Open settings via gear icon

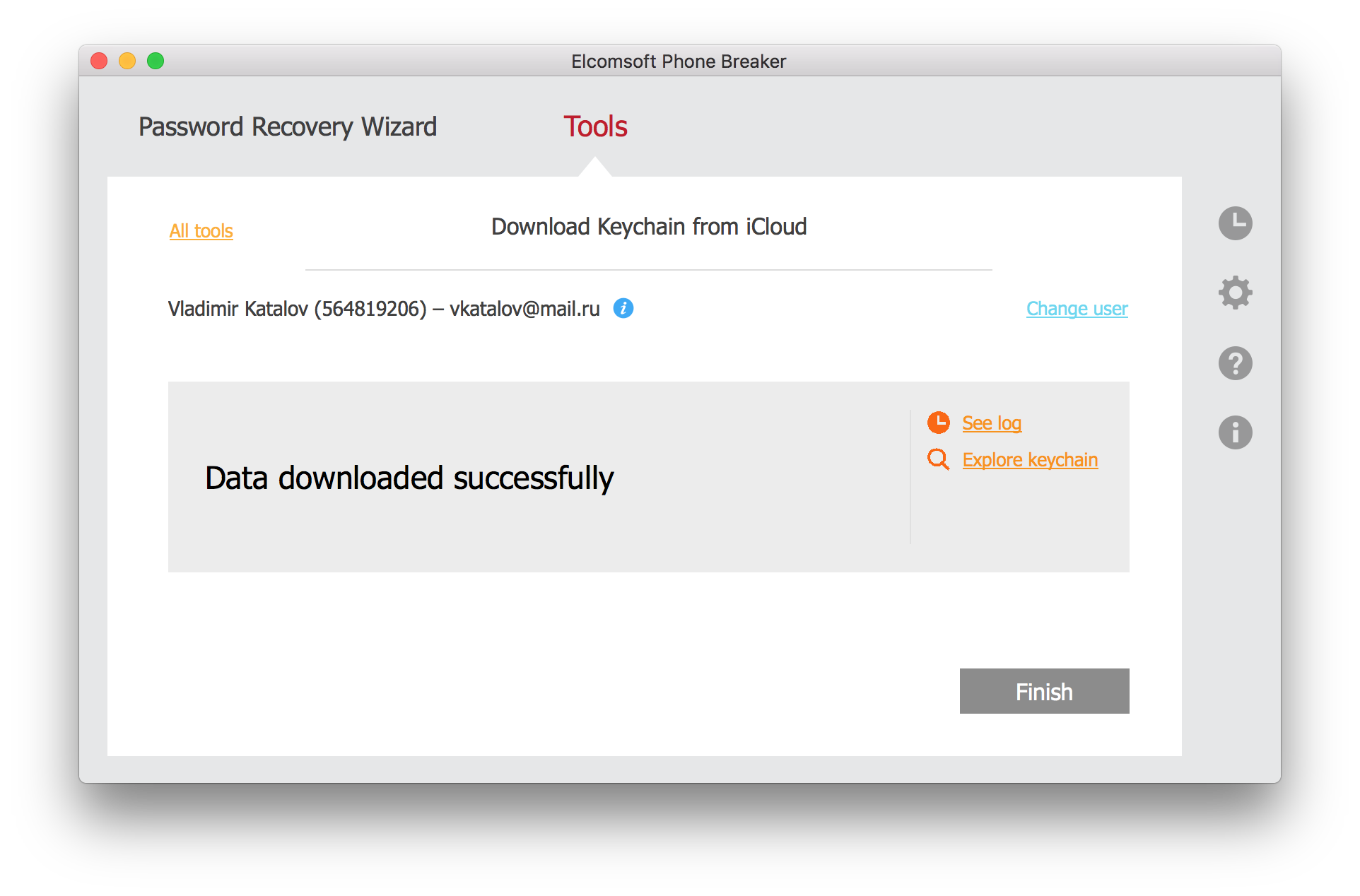click(1237, 291)
